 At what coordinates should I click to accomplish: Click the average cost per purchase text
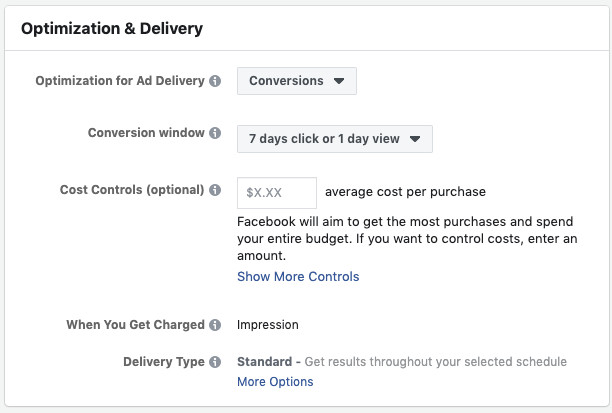point(406,192)
